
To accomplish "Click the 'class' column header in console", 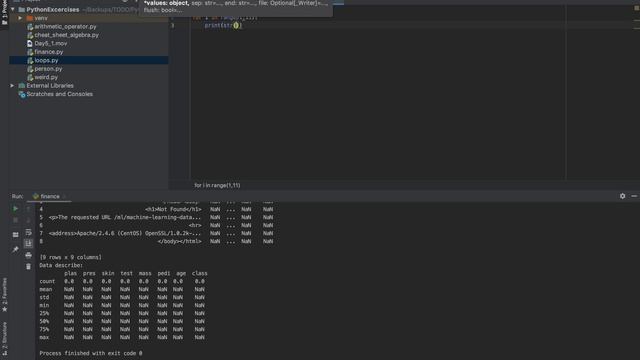I will [x=200, y=273].
